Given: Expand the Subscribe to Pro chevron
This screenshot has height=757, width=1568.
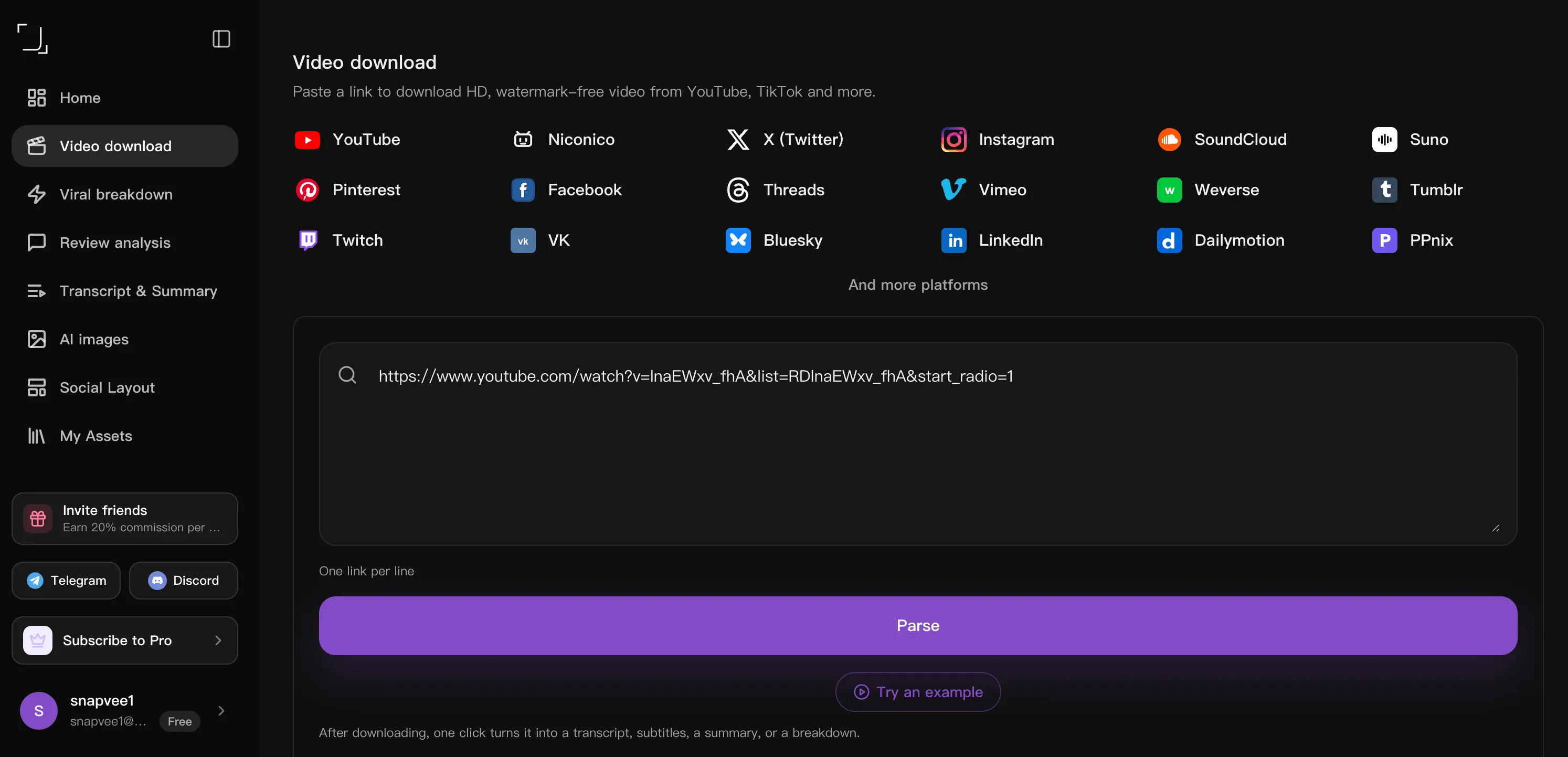Looking at the screenshot, I should [218, 640].
